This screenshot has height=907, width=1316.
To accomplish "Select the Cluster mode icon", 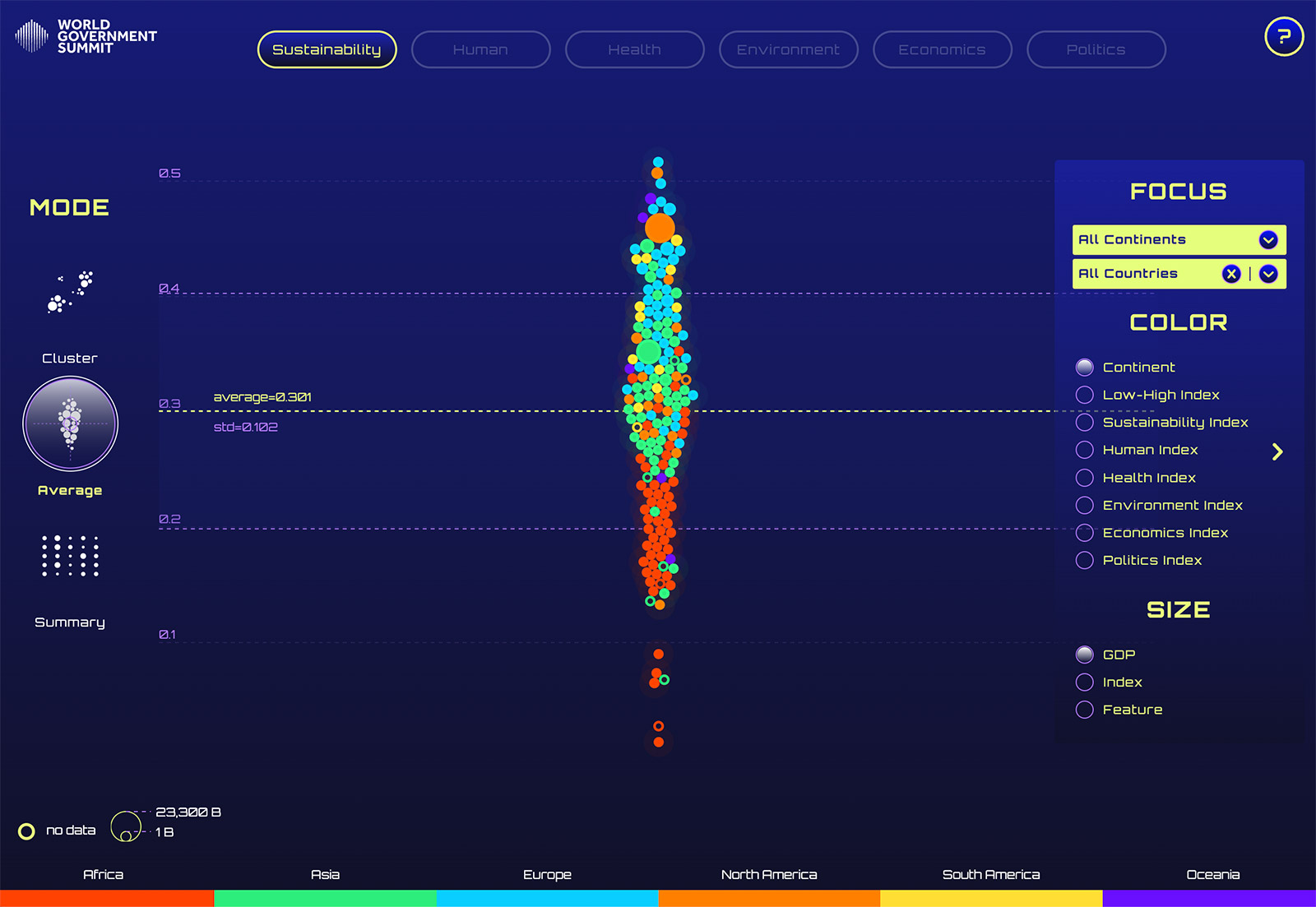I will [x=70, y=292].
